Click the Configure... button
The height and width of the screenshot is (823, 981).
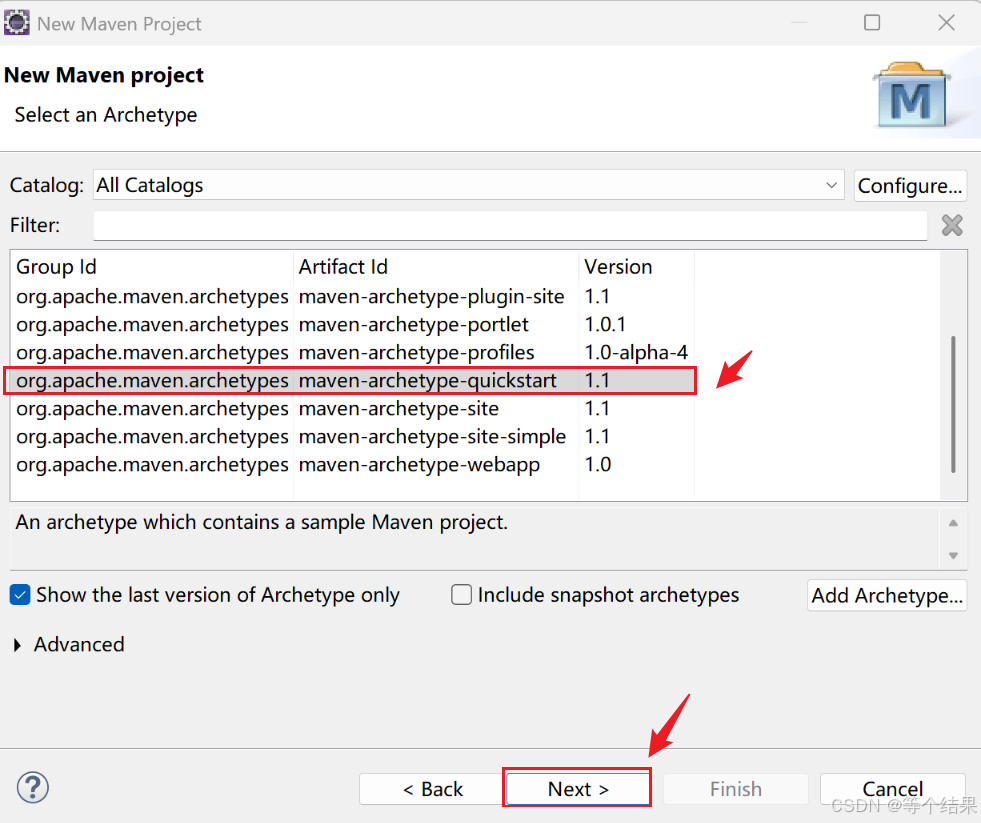click(x=910, y=186)
